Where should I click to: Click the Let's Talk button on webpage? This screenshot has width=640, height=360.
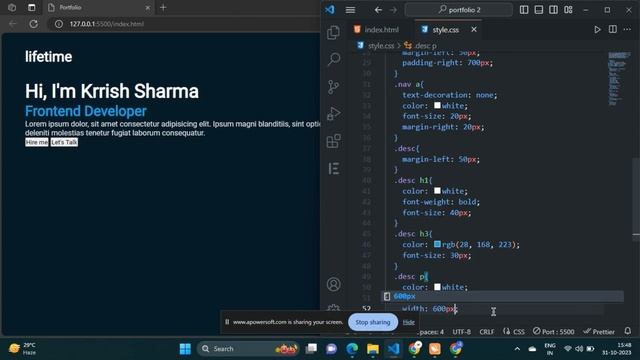point(64,142)
